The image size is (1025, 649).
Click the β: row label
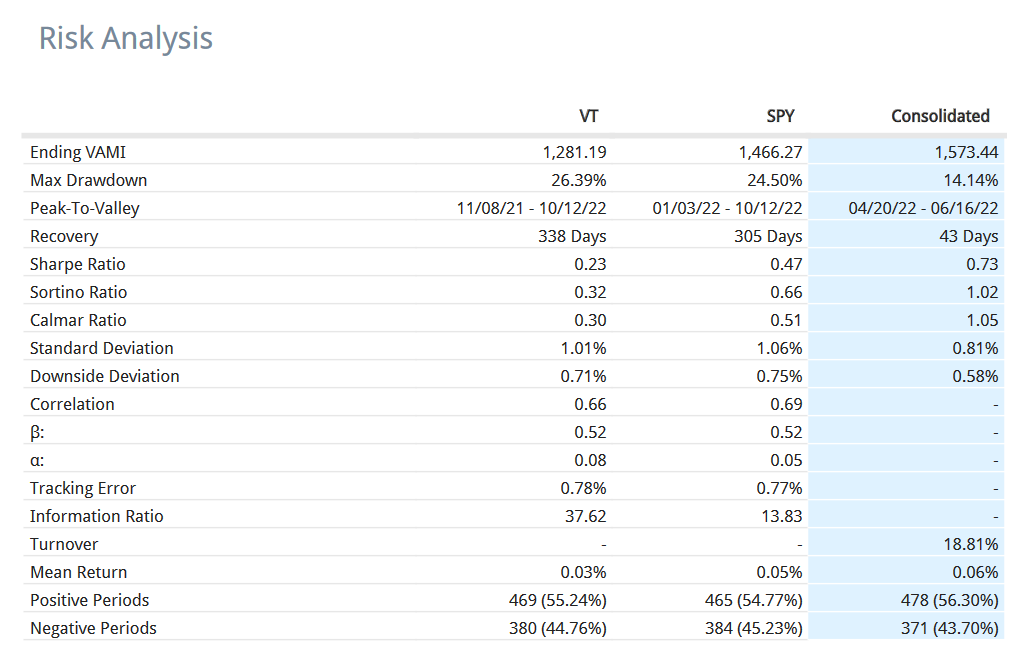[37, 433]
